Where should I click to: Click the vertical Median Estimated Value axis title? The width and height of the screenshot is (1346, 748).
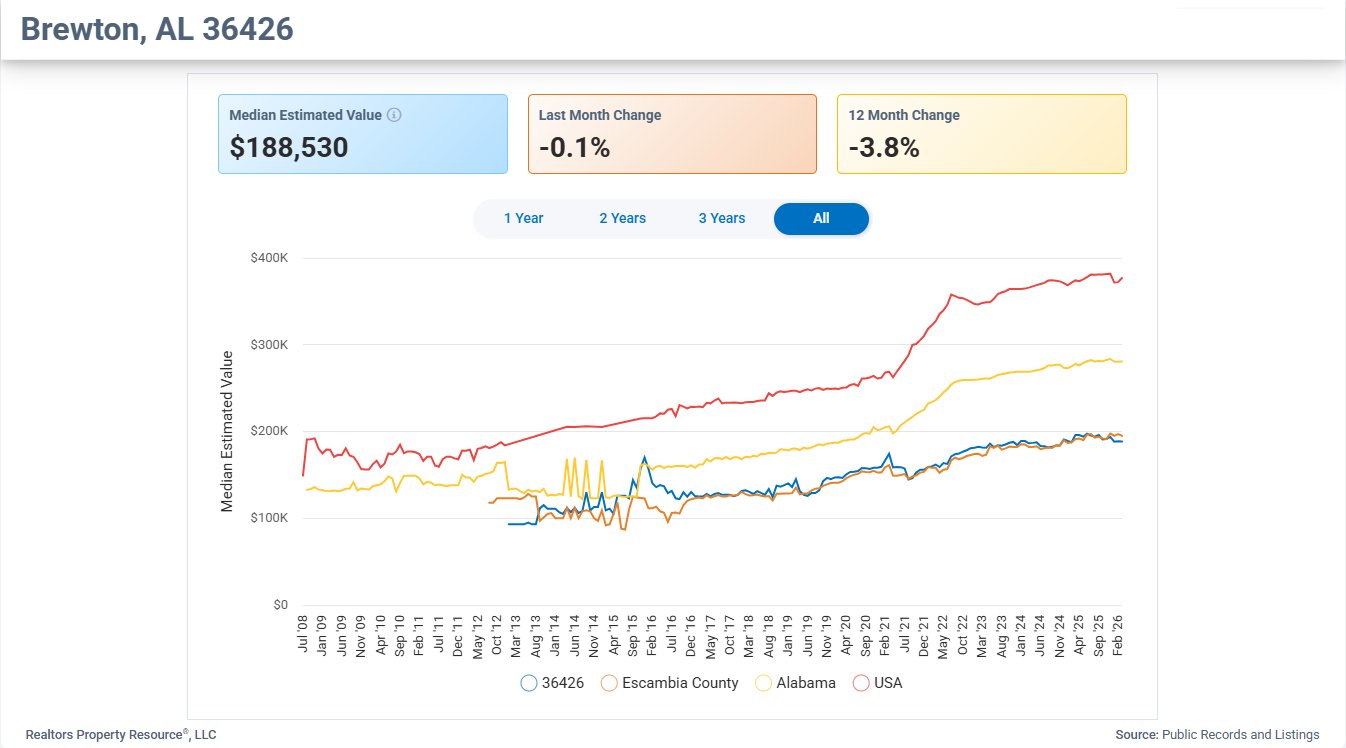227,431
